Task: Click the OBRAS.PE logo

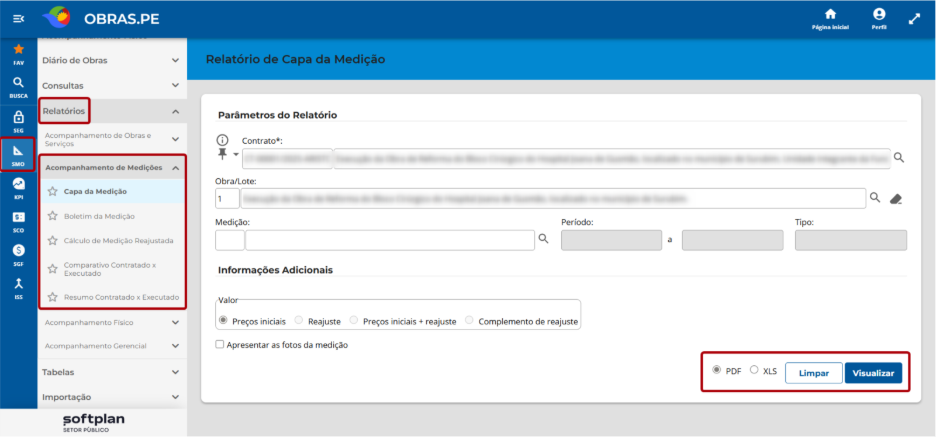Action: (x=101, y=18)
